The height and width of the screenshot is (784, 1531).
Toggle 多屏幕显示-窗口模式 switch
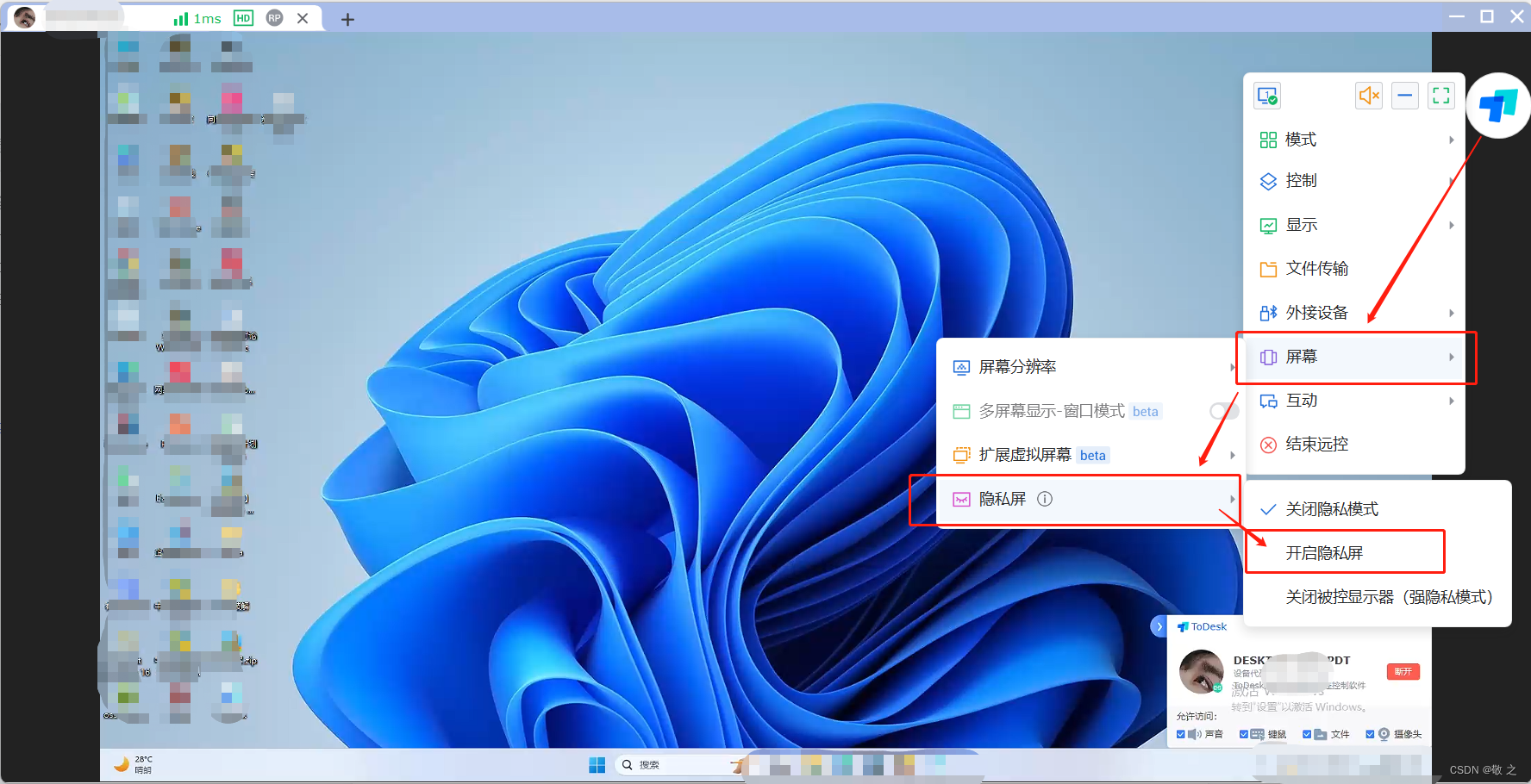click(x=1223, y=412)
